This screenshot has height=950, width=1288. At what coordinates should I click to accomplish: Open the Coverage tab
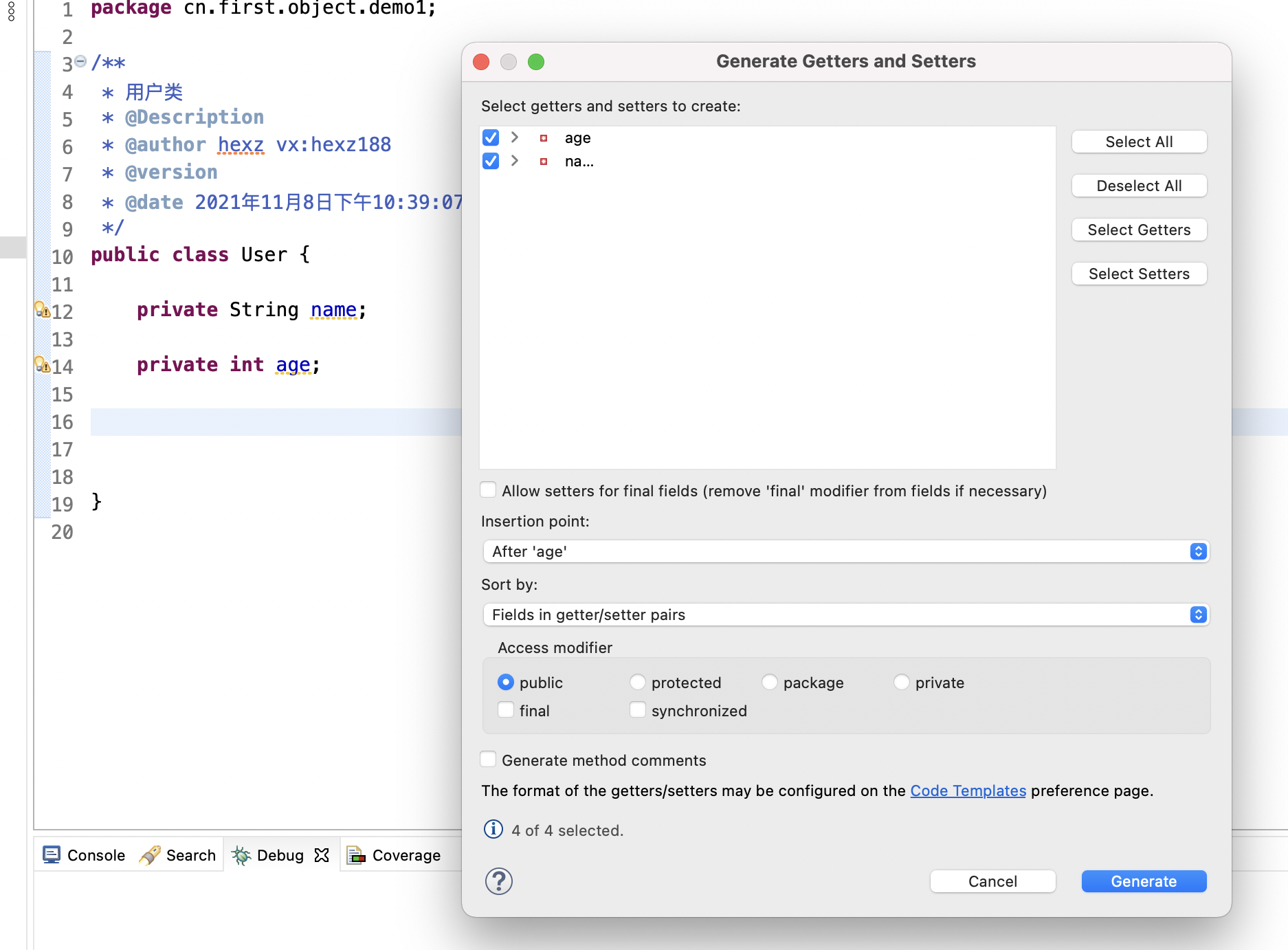pos(395,855)
